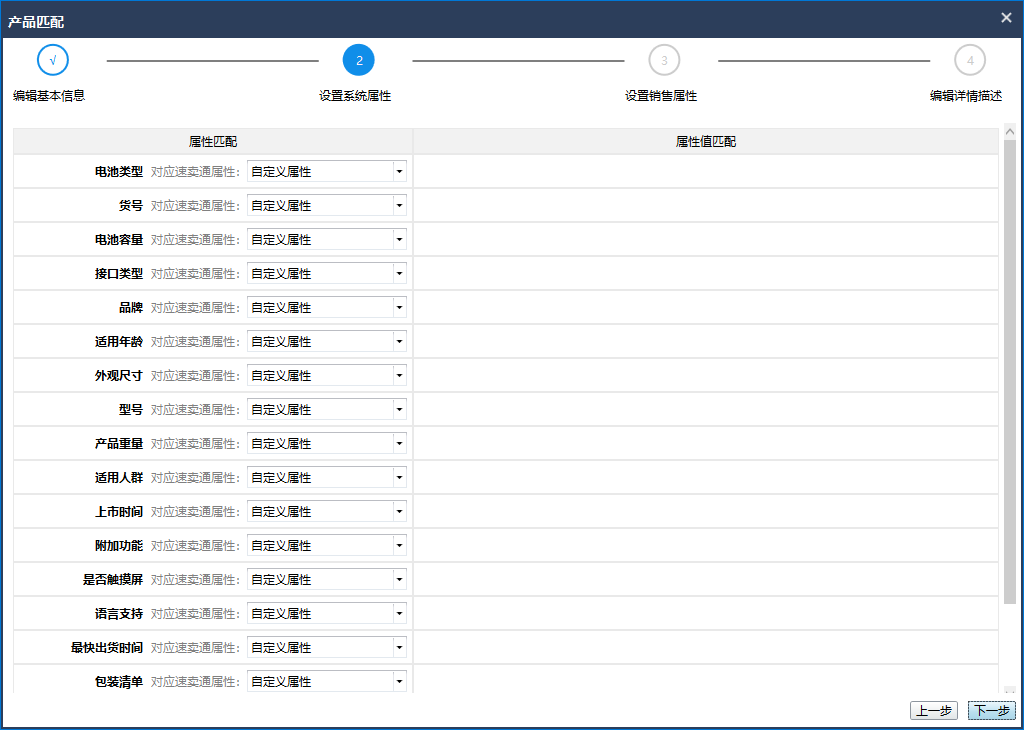Click the 设置销售属性 step label
The height and width of the screenshot is (730, 1024).
click(x=661, y=96)
